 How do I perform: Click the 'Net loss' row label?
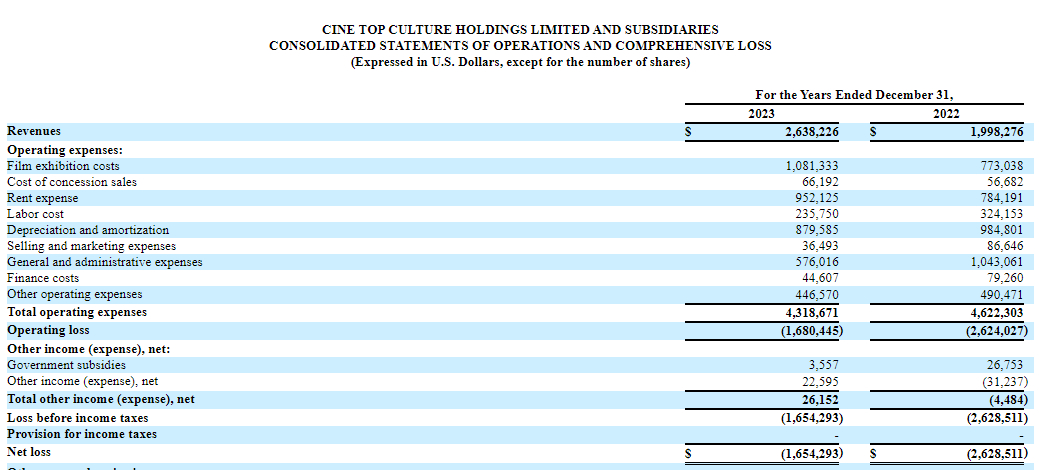[x=28, y=451]
